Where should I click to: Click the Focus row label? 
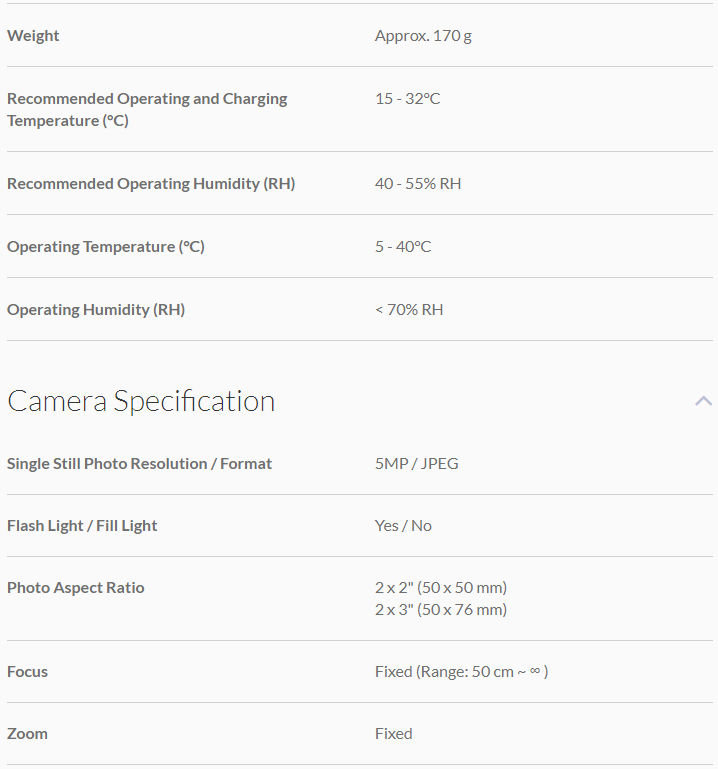pos(27,672)
